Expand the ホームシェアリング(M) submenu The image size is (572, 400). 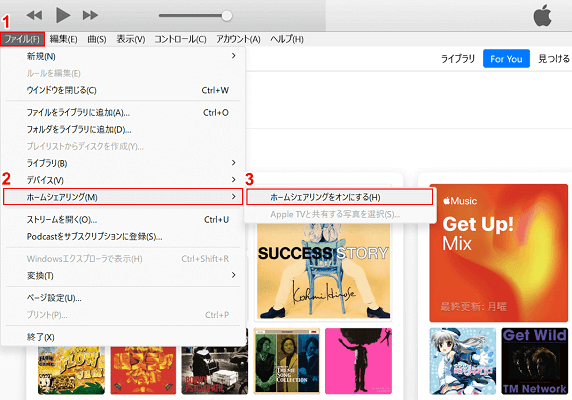click(123, 197)
